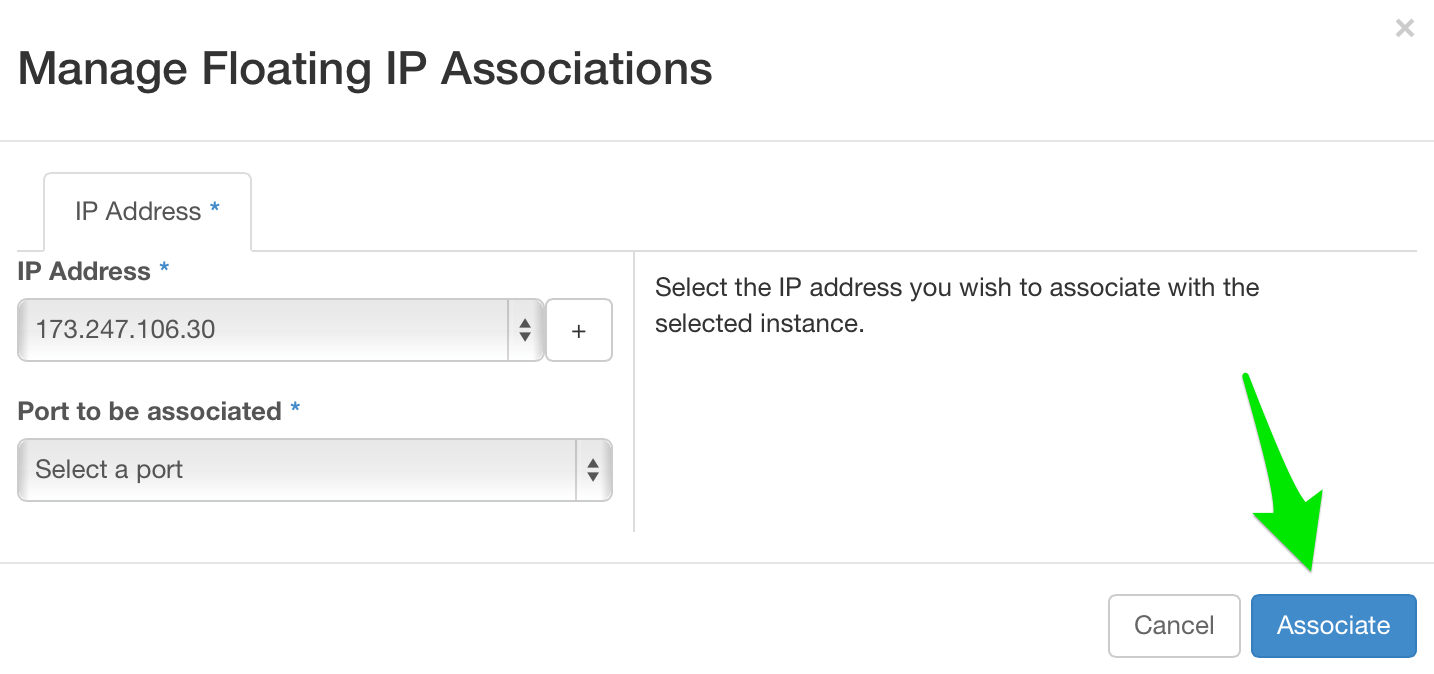Click the Associate button
Viewport: 1434px width, 674px height.
point(1333,625)
